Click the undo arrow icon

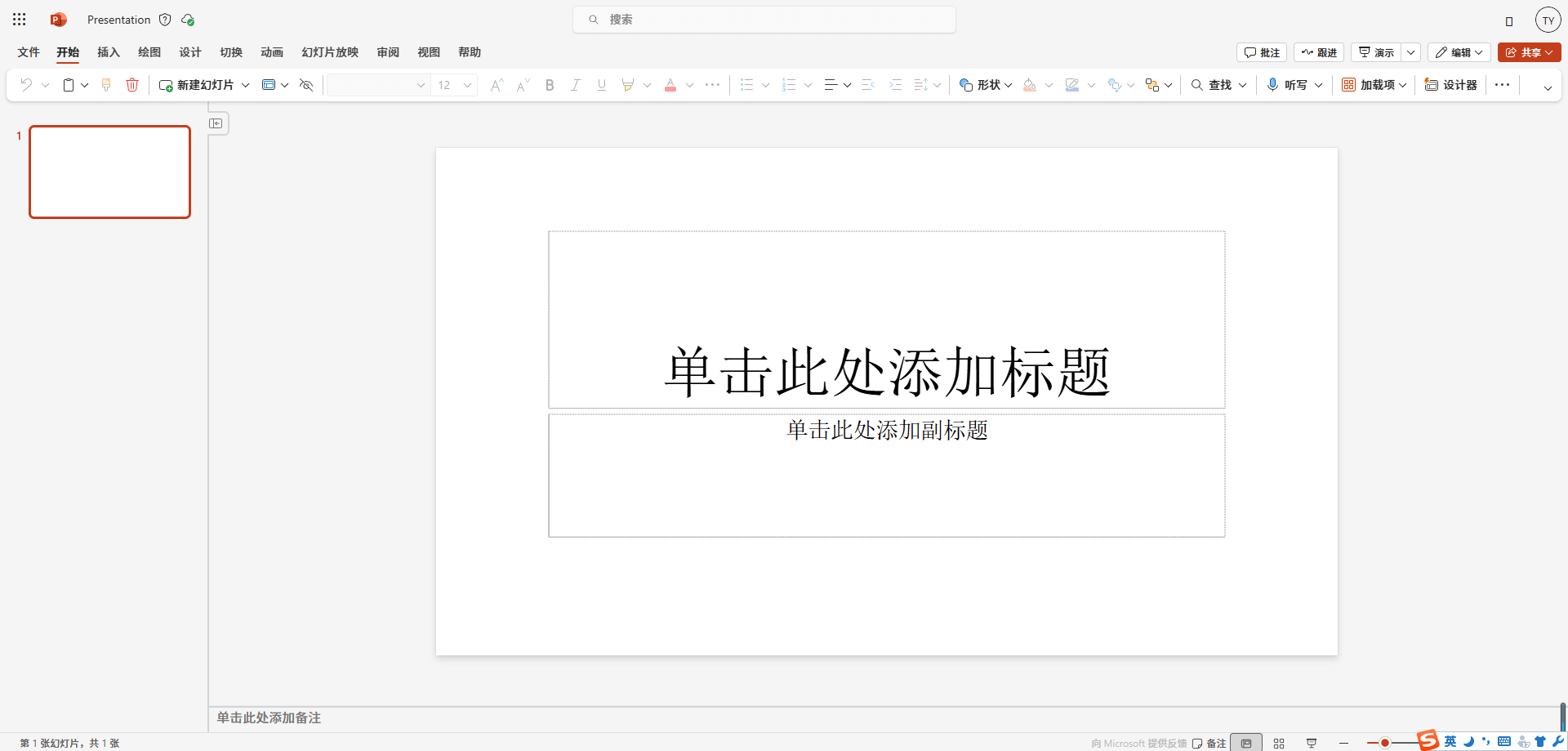(25, 85)
